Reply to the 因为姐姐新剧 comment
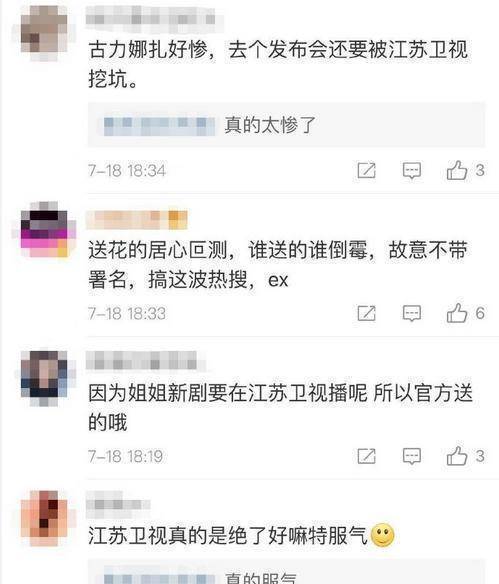The image size is (499, 584). tap(412, 457)
